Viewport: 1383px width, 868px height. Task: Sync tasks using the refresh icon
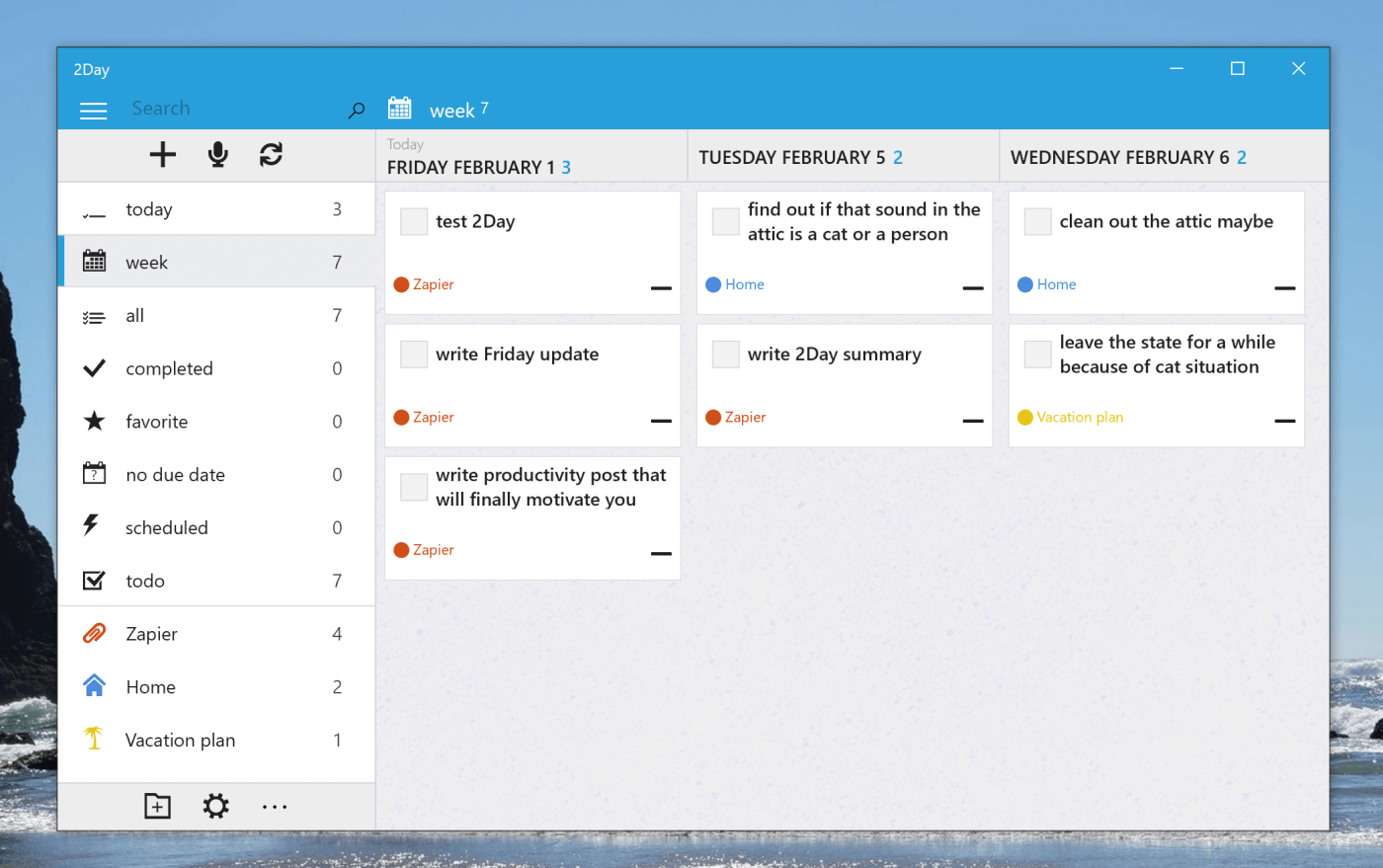pyautogui.click(x=270, y=155)
